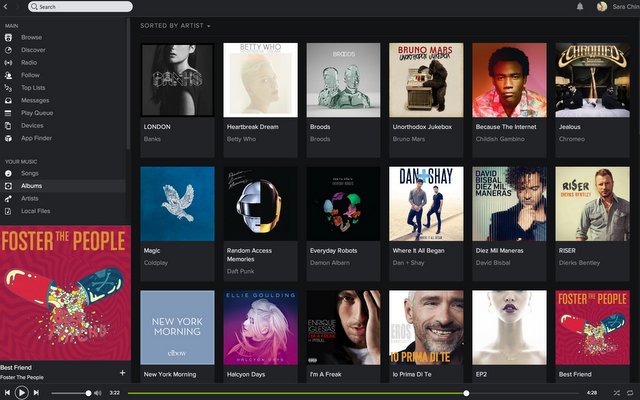640x400 pixels.
Task: Click in the Search field
Action: [80, 7]
